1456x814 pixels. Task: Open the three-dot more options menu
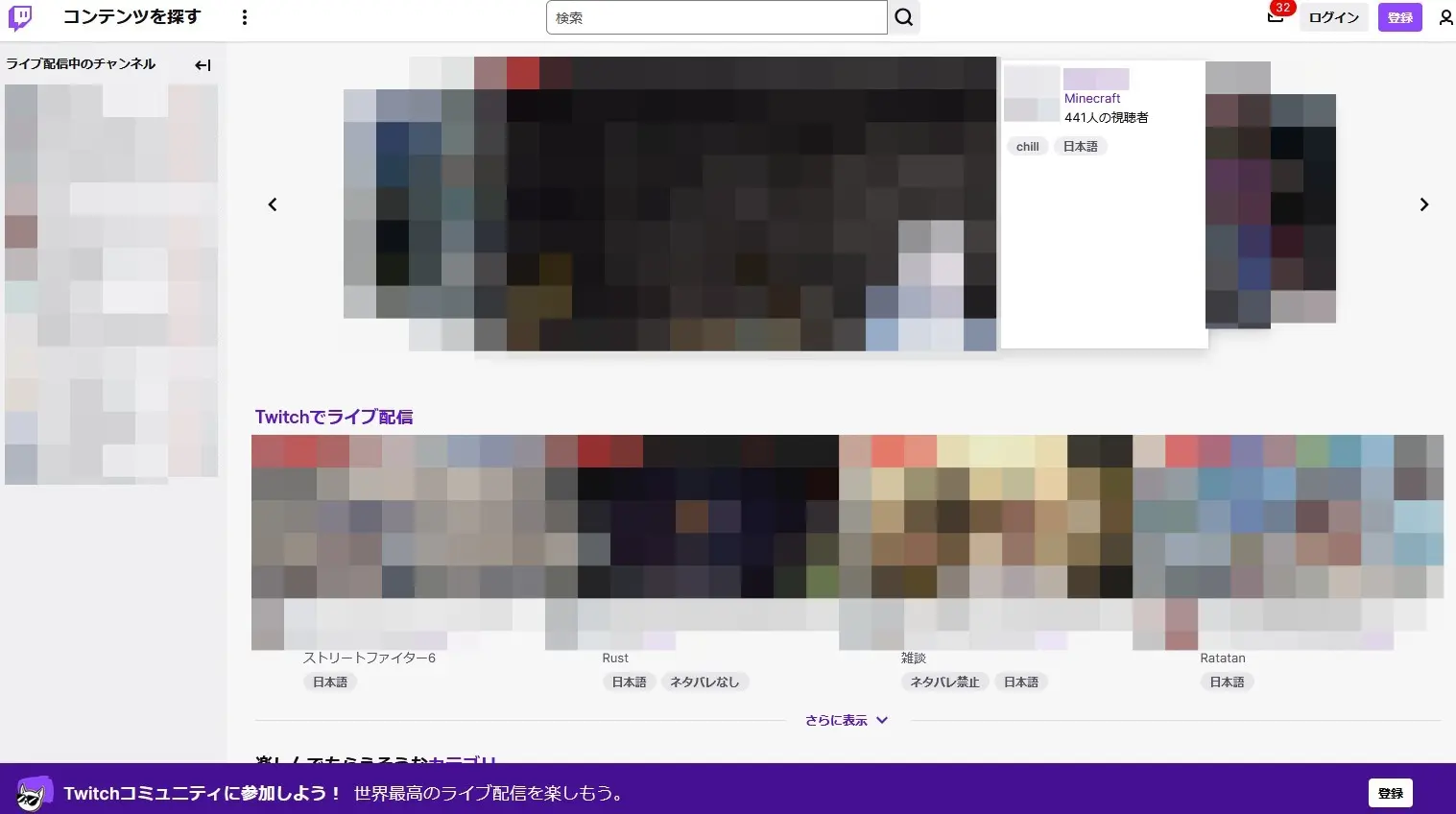(x=245, y=17)
